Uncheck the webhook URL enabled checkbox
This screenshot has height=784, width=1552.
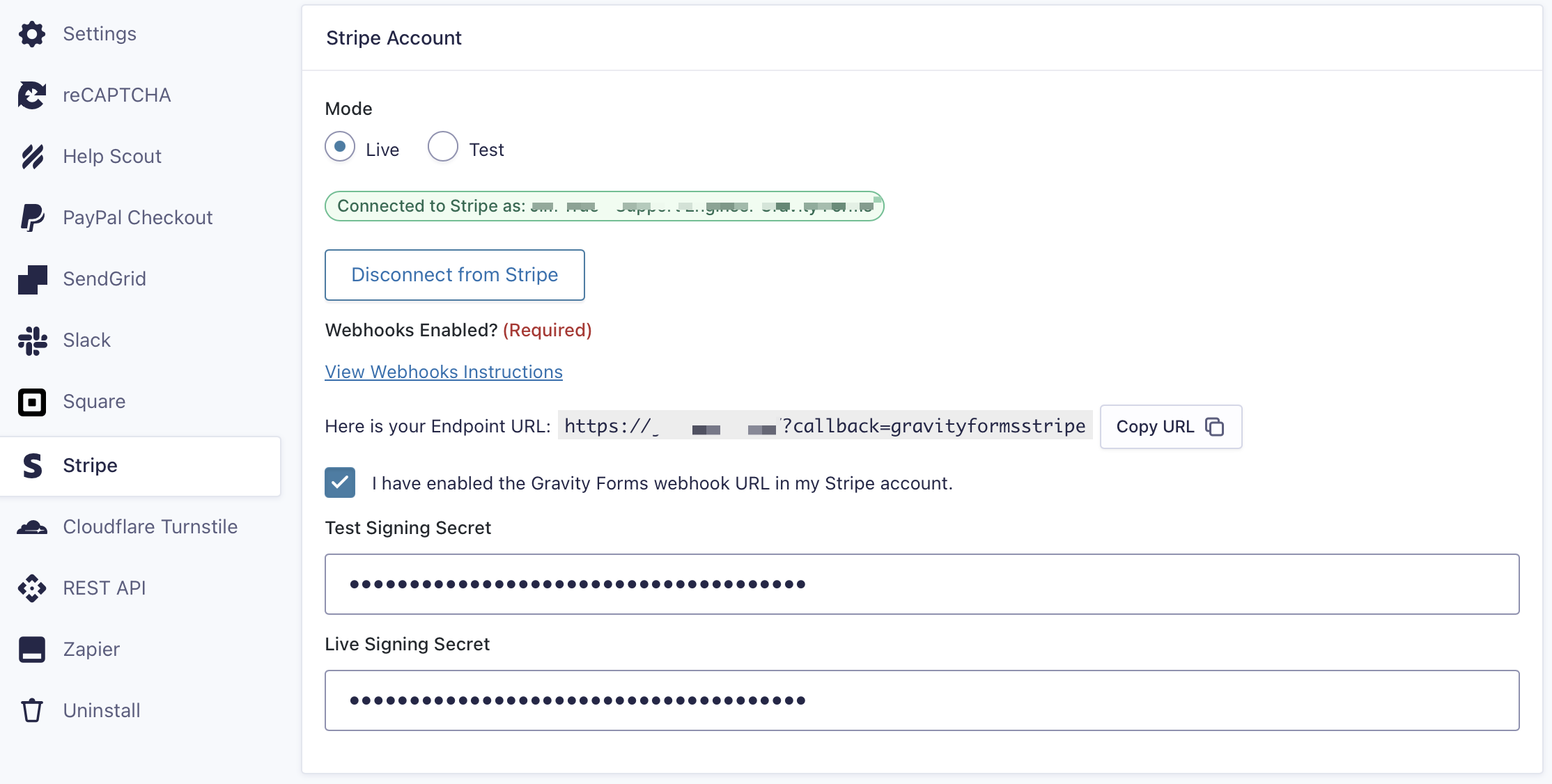pyautogui.click(x=340, y=483)
